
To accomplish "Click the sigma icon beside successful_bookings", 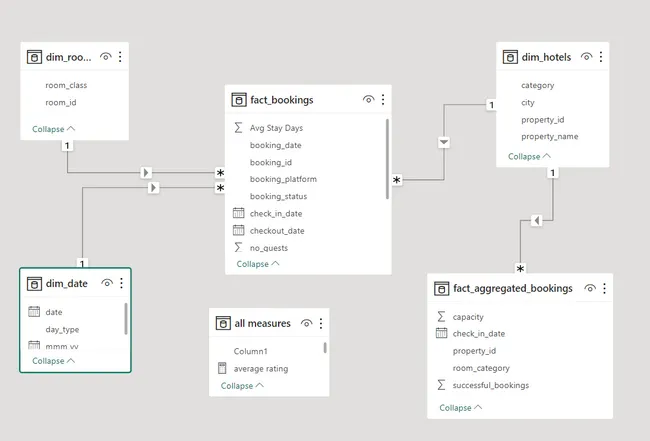I will [441, 385].
